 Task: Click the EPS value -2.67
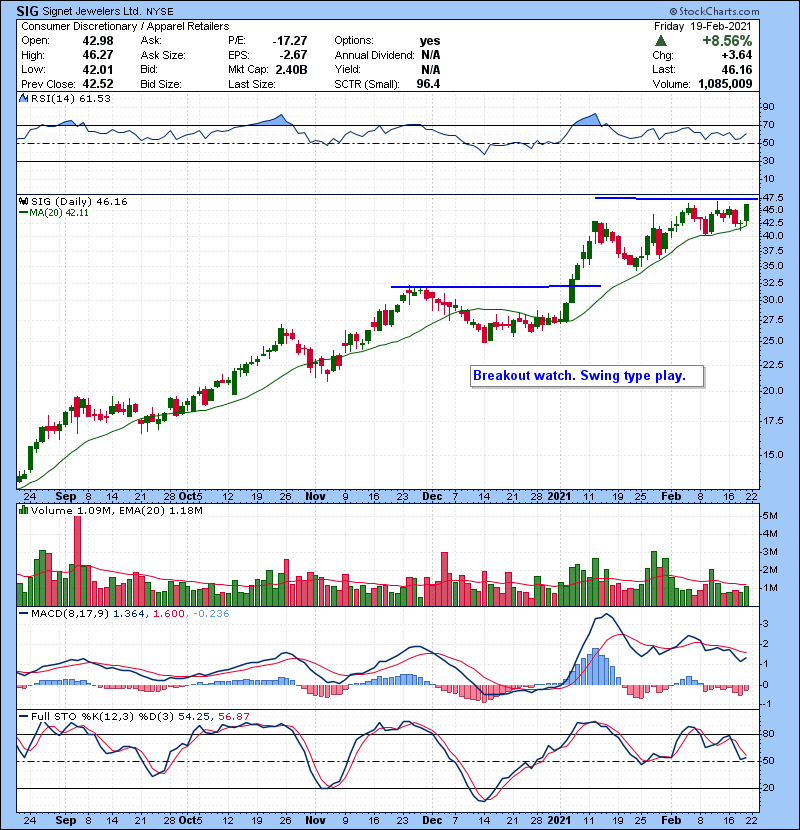pos(293,55)
